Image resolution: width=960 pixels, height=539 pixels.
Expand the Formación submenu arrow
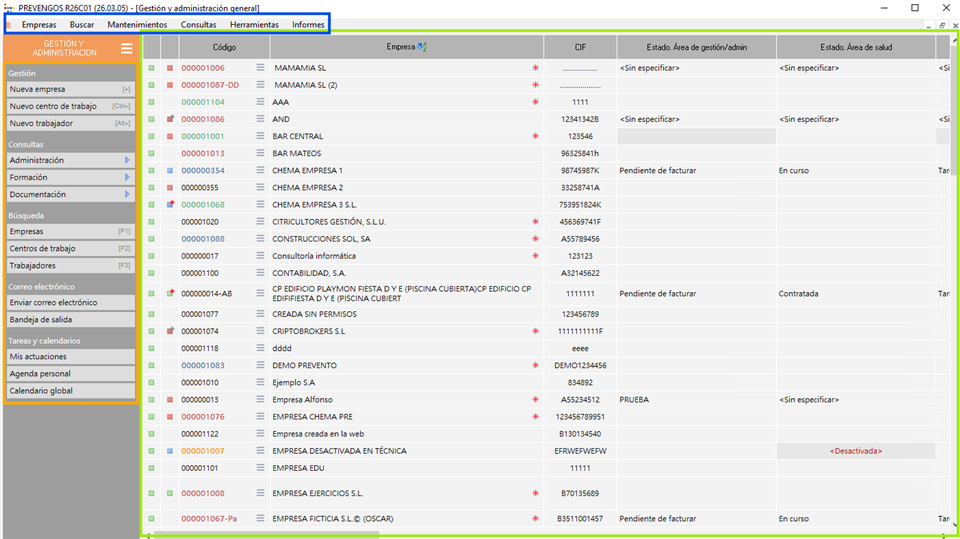pyautogui.click(x=127, y=177)
